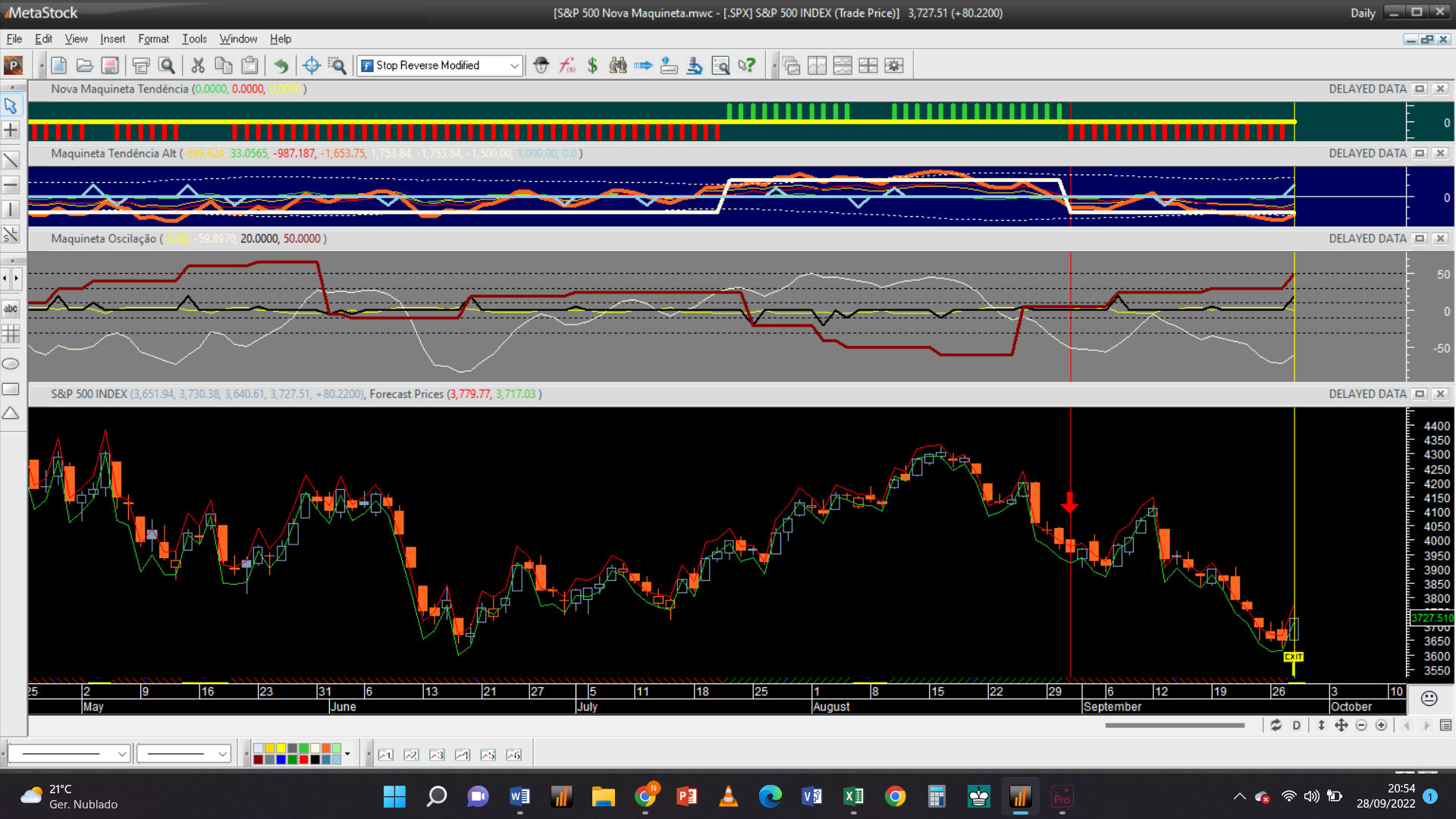
Task: Maximize the Maquineta Oscilação pane
Action: coord(1420,238)
